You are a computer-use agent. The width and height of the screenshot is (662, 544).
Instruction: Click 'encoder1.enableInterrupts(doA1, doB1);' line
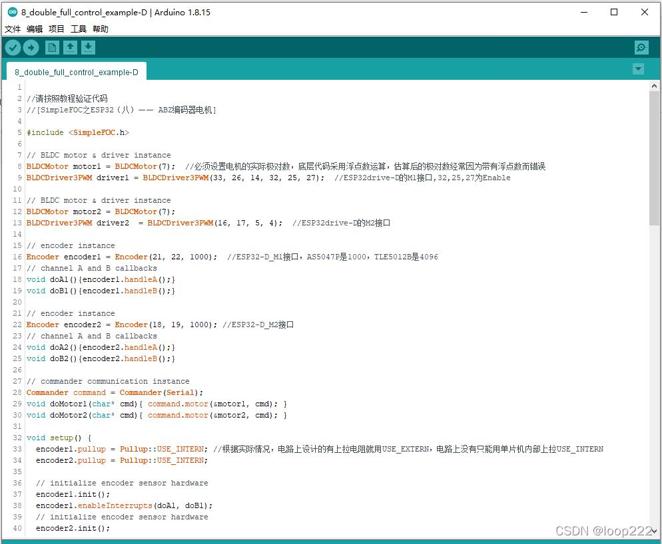coord(124,506)
